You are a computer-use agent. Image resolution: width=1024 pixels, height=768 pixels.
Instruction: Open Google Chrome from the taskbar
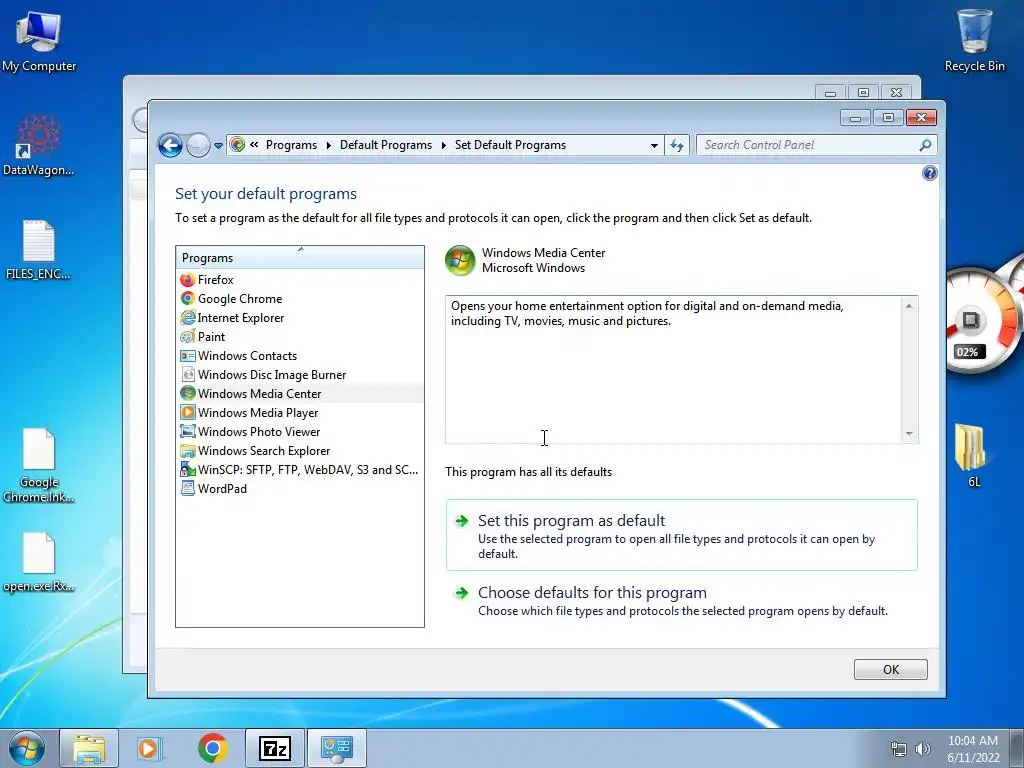point(212,748)
